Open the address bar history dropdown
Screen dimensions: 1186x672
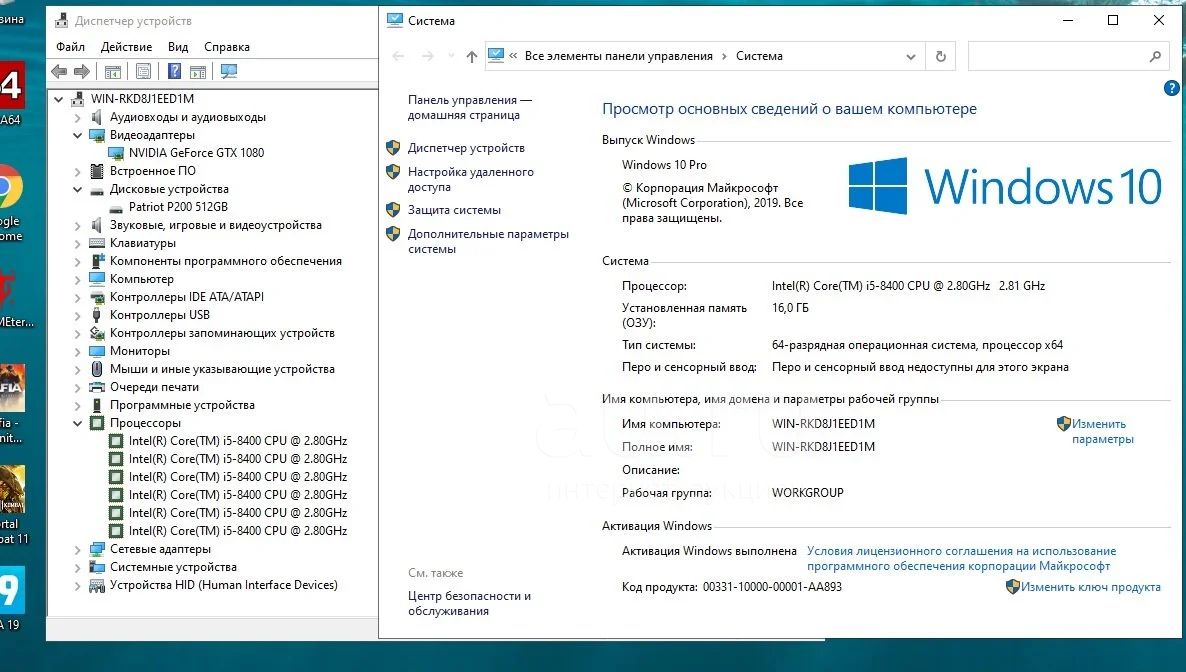tap(911, 57)
